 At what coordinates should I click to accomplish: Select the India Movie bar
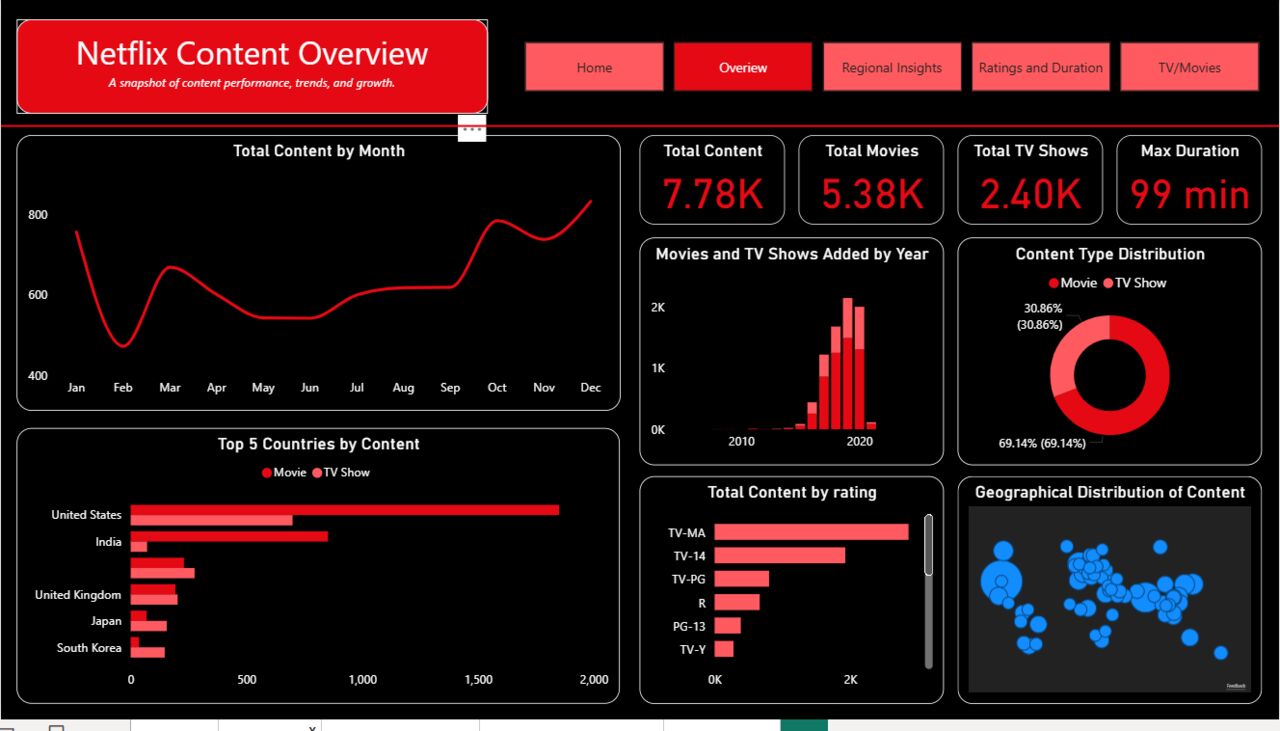pyautogui.click(x=229, y=536)
